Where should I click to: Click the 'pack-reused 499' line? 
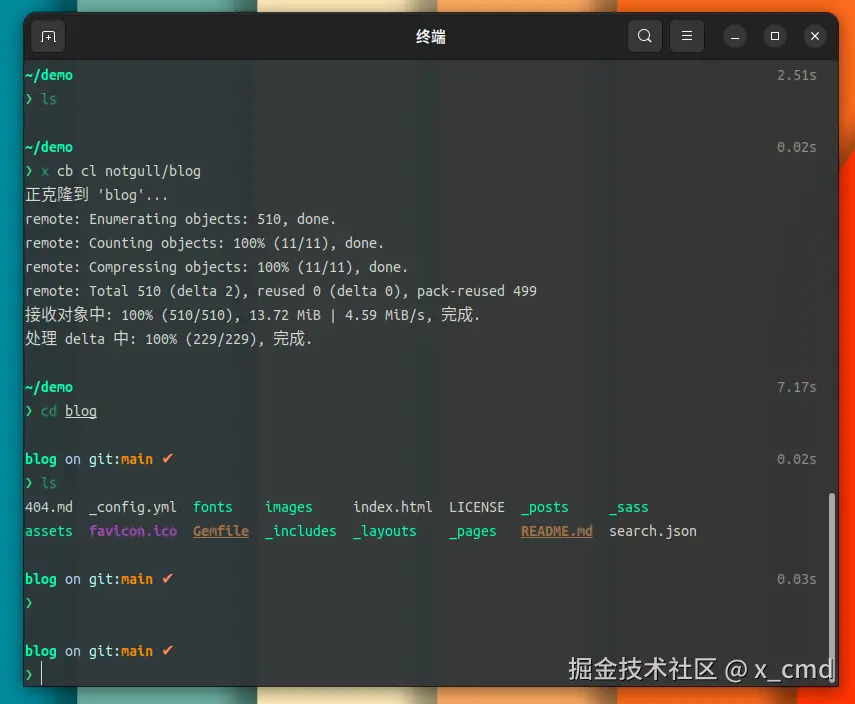[x=281, y=291]
